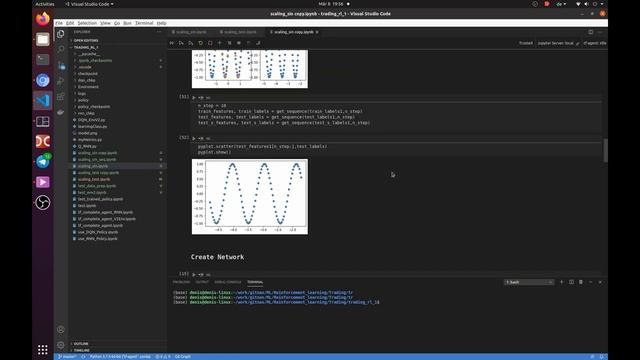Click Activities in the top bar

pyautogui.click(x=45, y=4)
